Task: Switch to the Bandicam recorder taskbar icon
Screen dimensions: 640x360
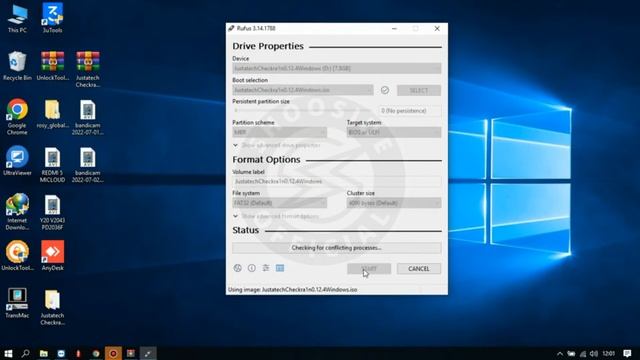Action: point(113,353)
